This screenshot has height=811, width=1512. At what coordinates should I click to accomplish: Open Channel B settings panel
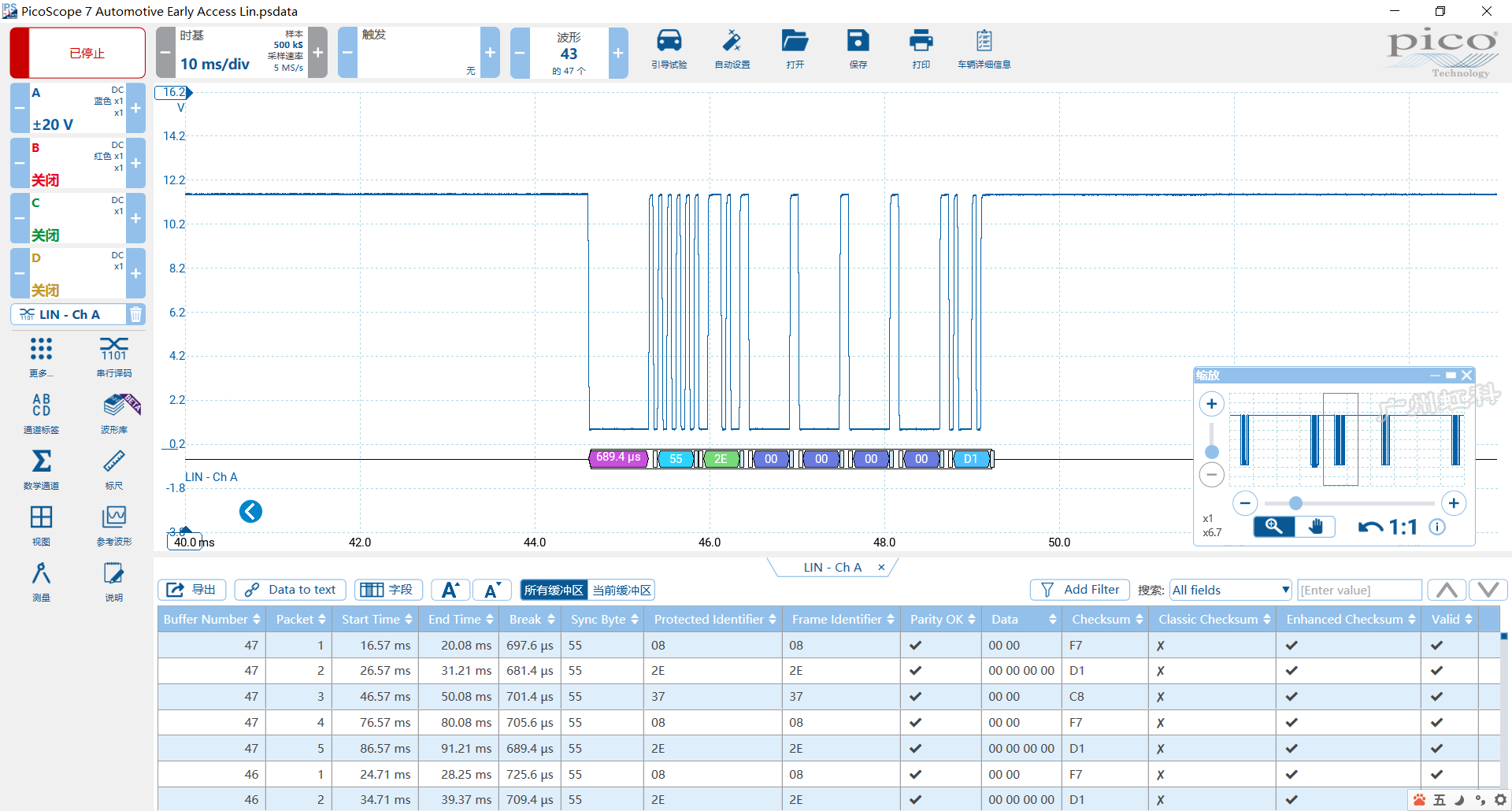77,163
